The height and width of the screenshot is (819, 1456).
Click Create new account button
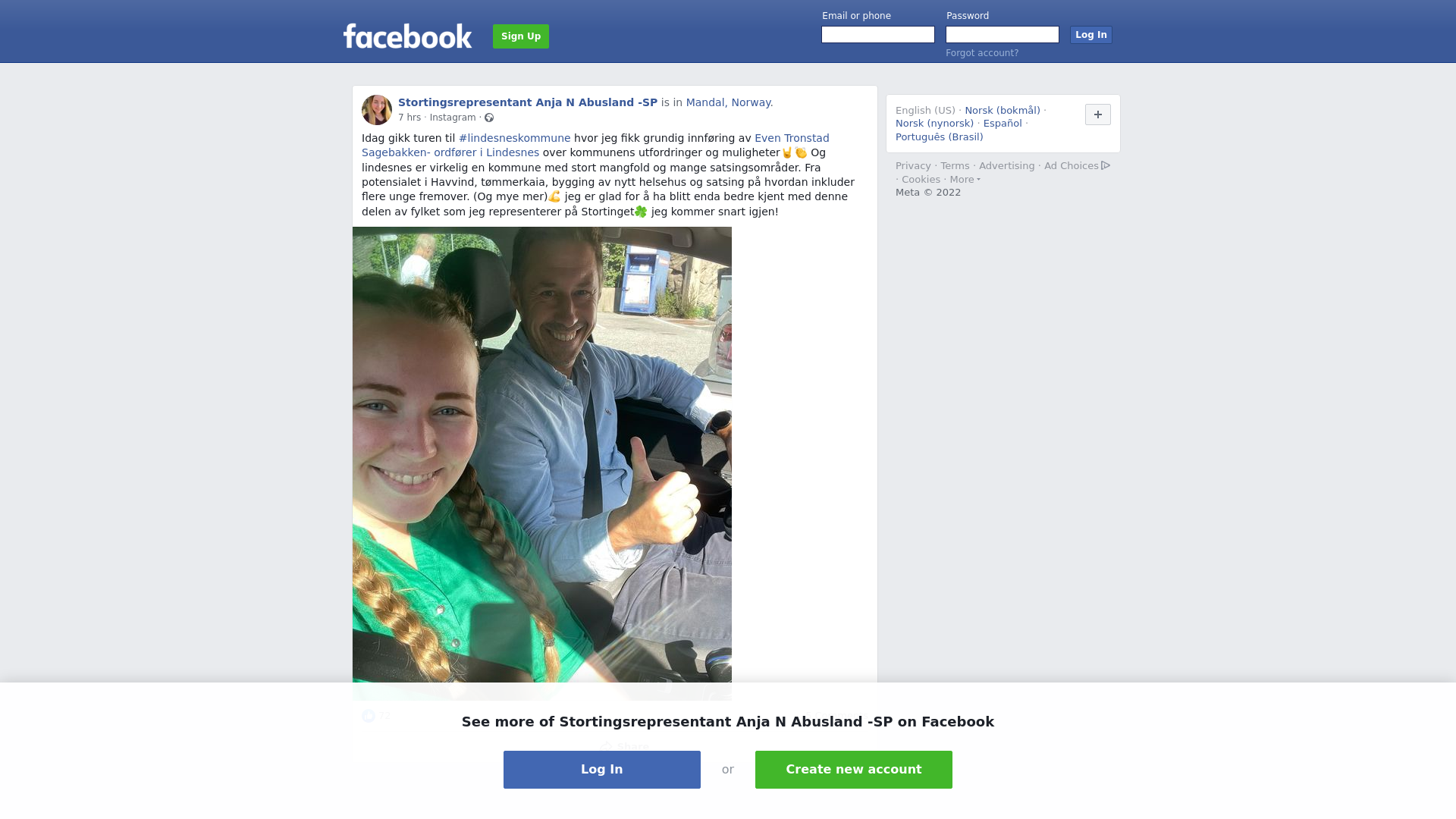854,770
